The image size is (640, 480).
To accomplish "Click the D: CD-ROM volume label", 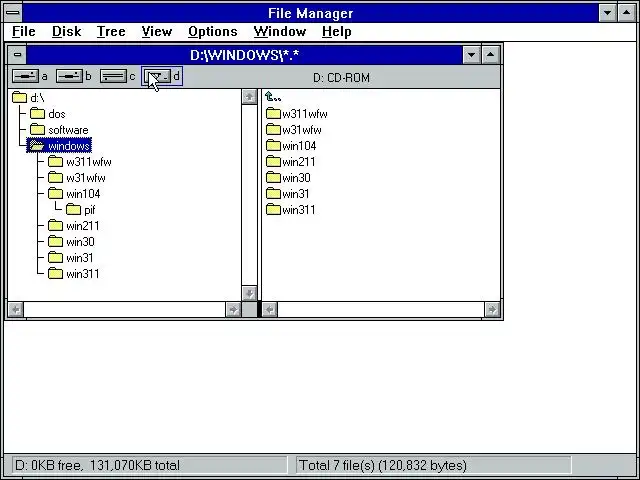I will click(341, 78).
